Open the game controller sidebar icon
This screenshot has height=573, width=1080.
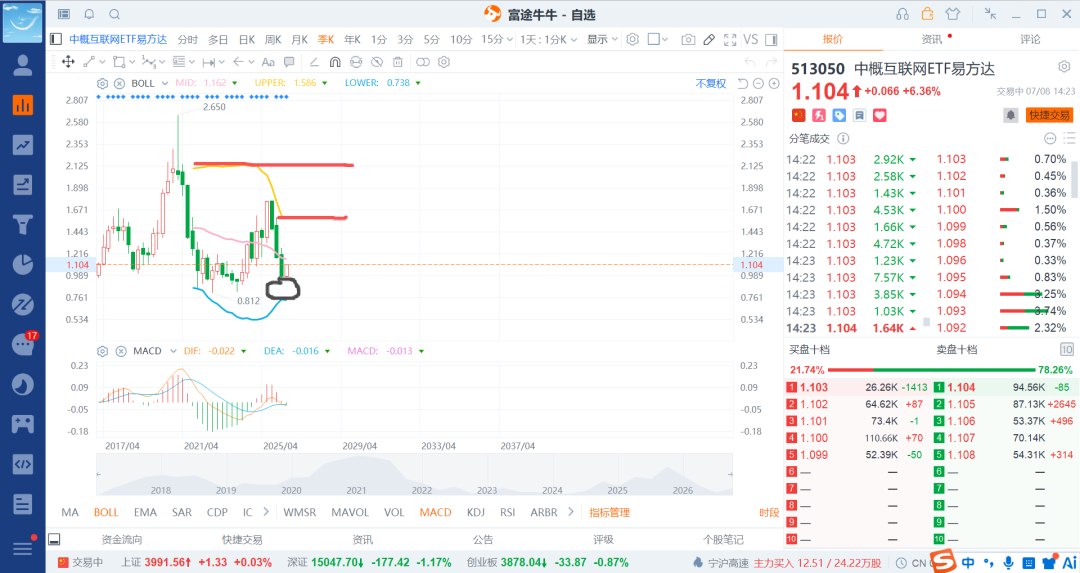point(23,424)
